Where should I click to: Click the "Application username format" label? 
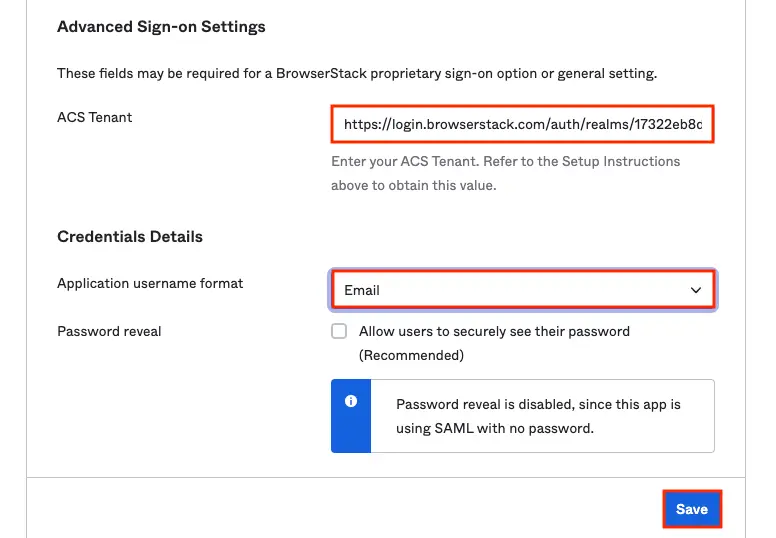pyautogui.click(x=150, y=283)
